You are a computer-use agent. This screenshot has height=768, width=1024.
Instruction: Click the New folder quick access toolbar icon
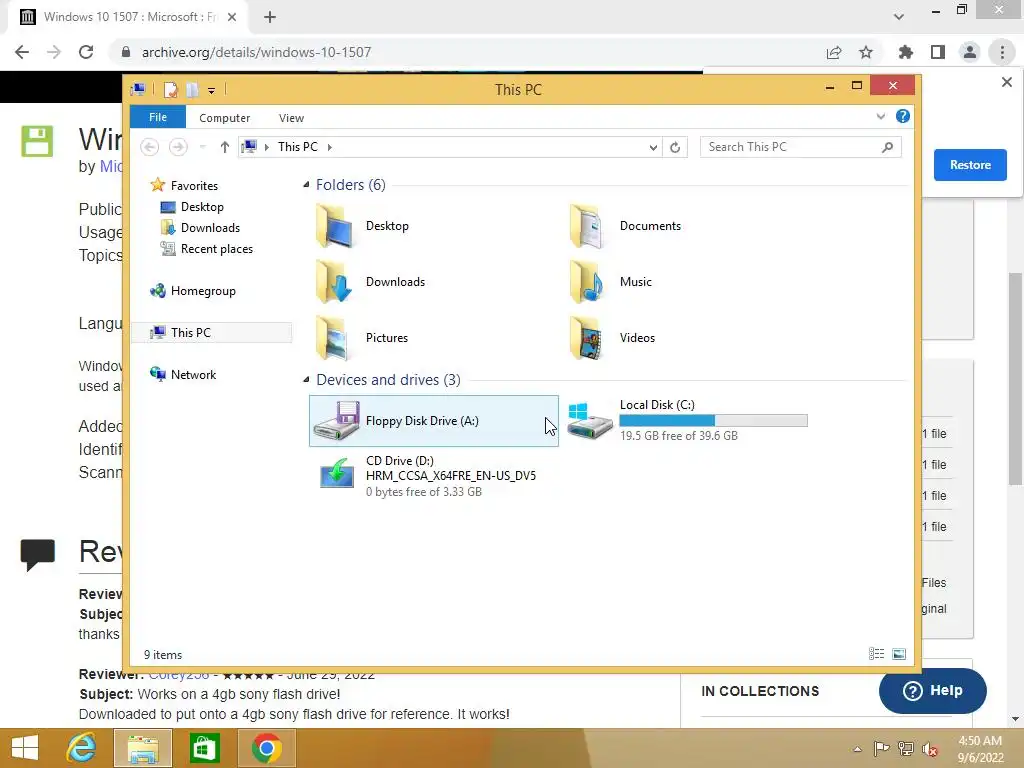pos(192,89)
